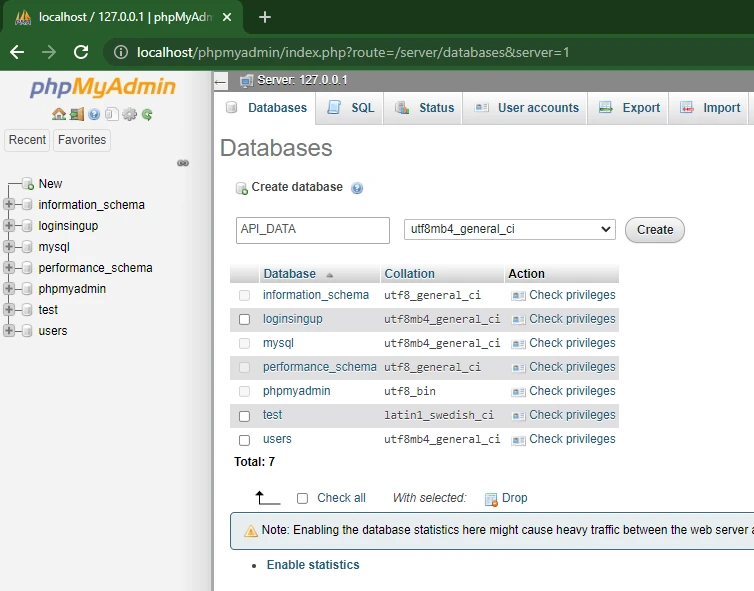Click Server: 127.0.0.1 breadcrumb link
The width and height of the screenshot is (754, 591).
pos(302,80)
